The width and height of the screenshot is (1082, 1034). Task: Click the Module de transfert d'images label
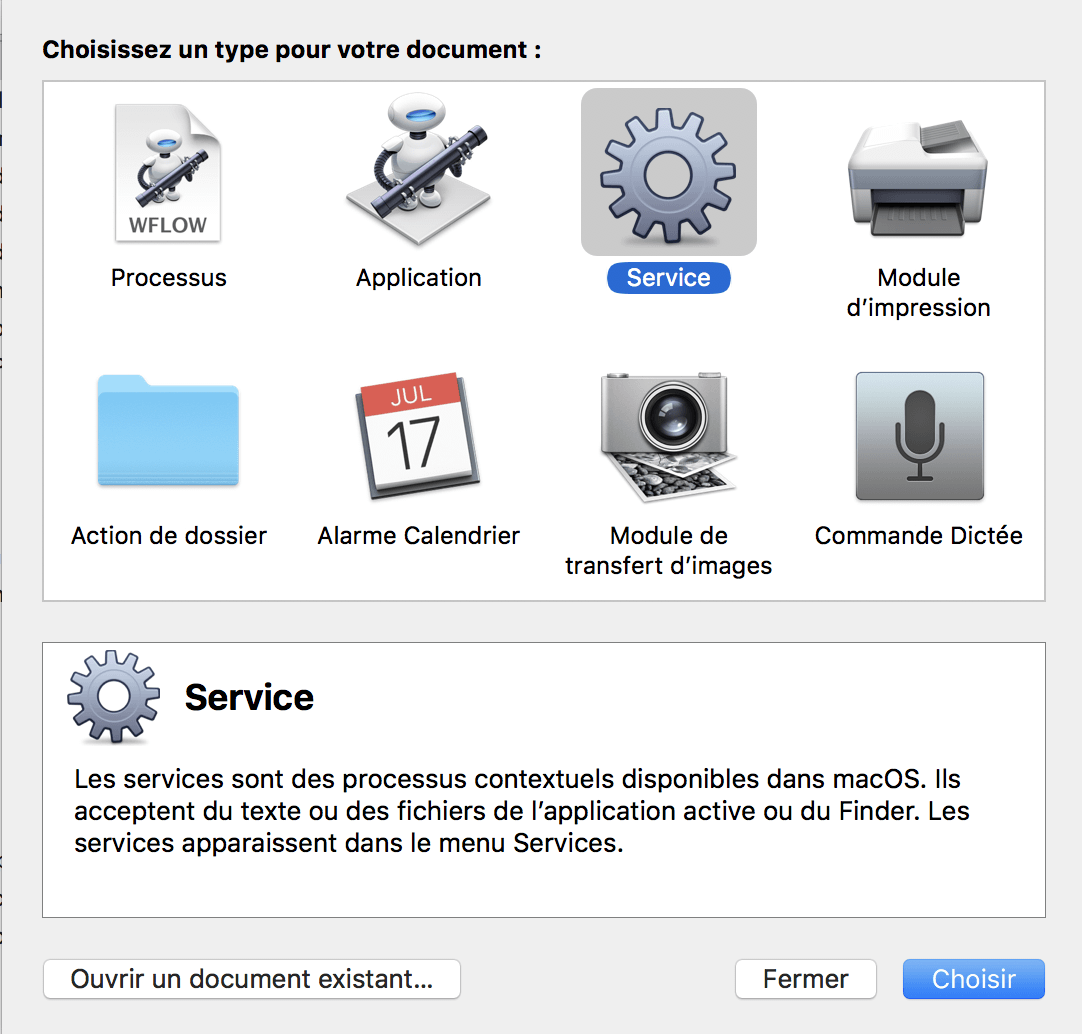click(x=668, y=551)
